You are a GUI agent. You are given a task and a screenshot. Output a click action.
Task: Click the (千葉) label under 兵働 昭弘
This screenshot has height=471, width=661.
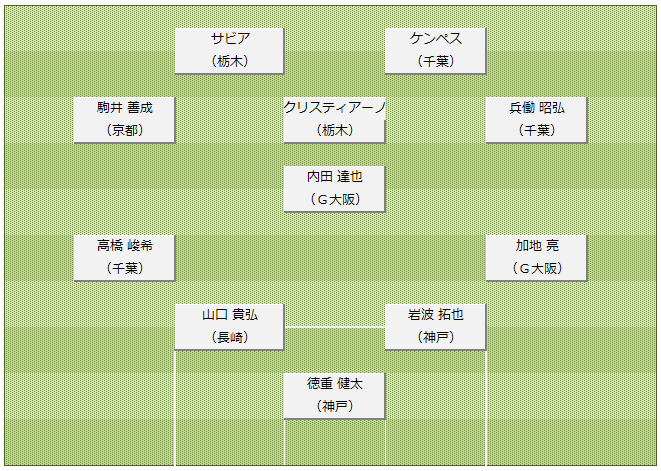point(537,130)
